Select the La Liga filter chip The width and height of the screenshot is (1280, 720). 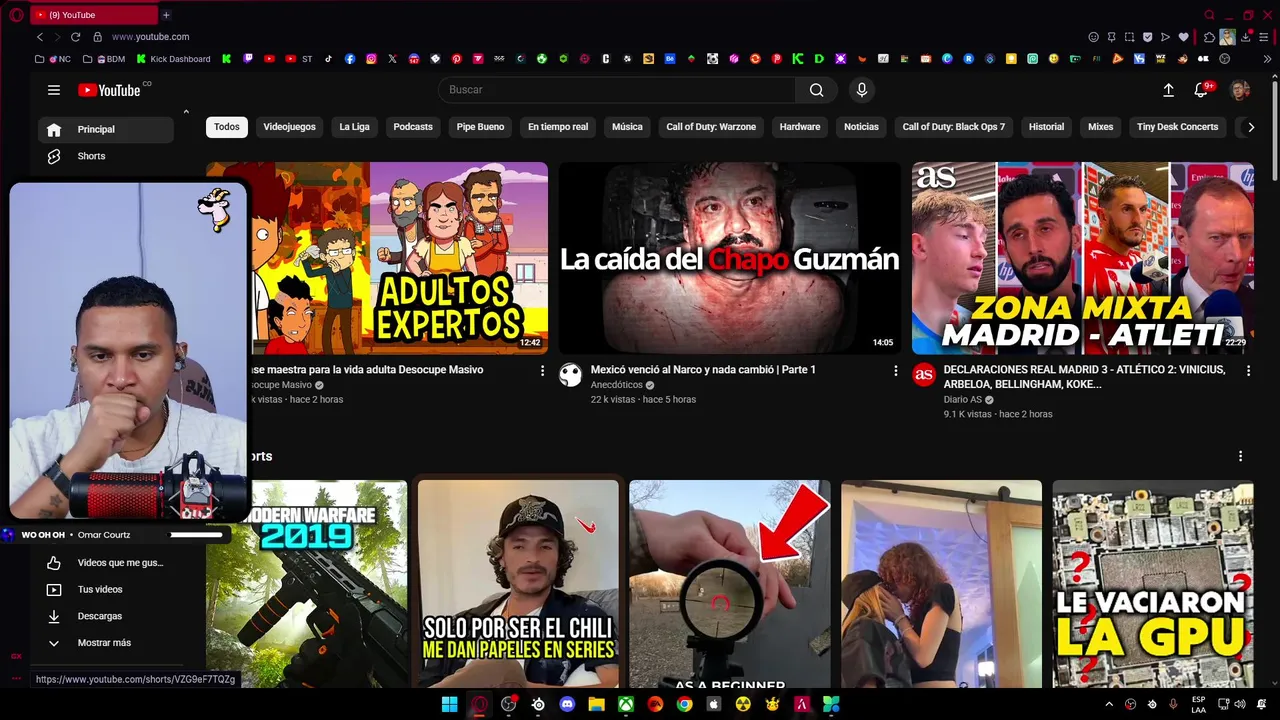[x=354, y=127]
